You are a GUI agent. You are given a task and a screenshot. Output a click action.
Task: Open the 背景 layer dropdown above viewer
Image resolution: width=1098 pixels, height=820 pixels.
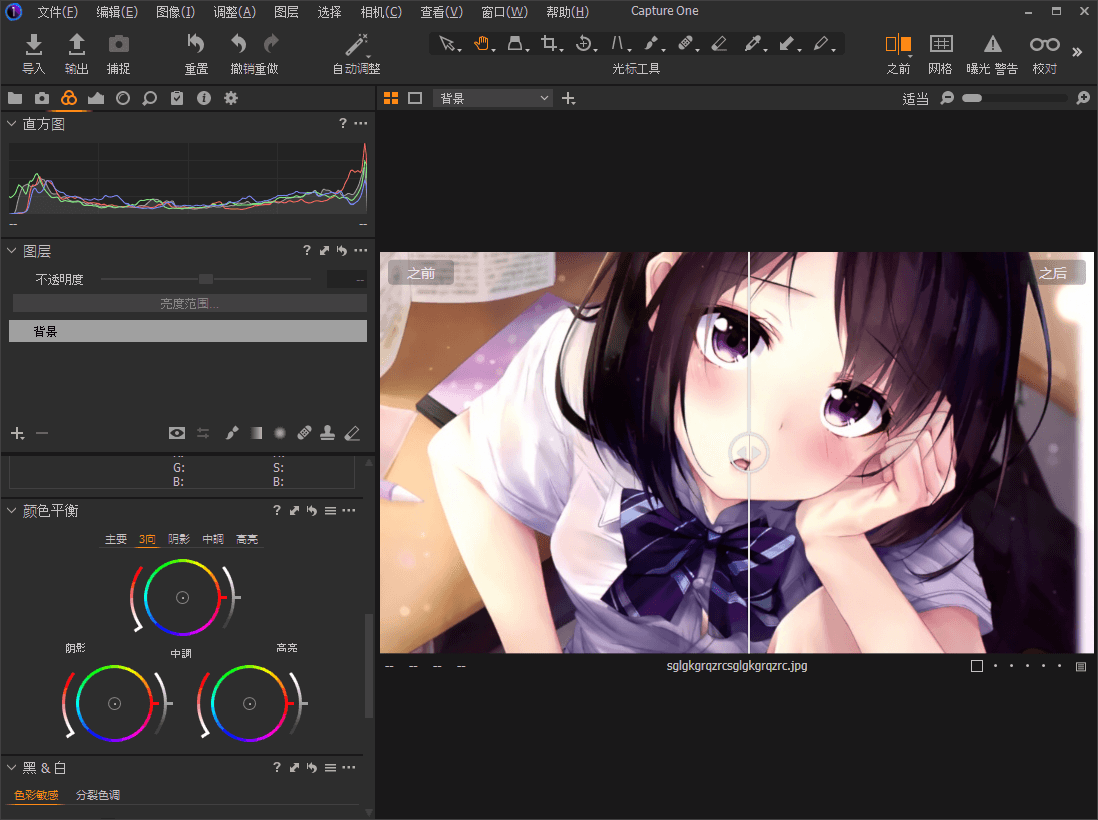[493, 98]
